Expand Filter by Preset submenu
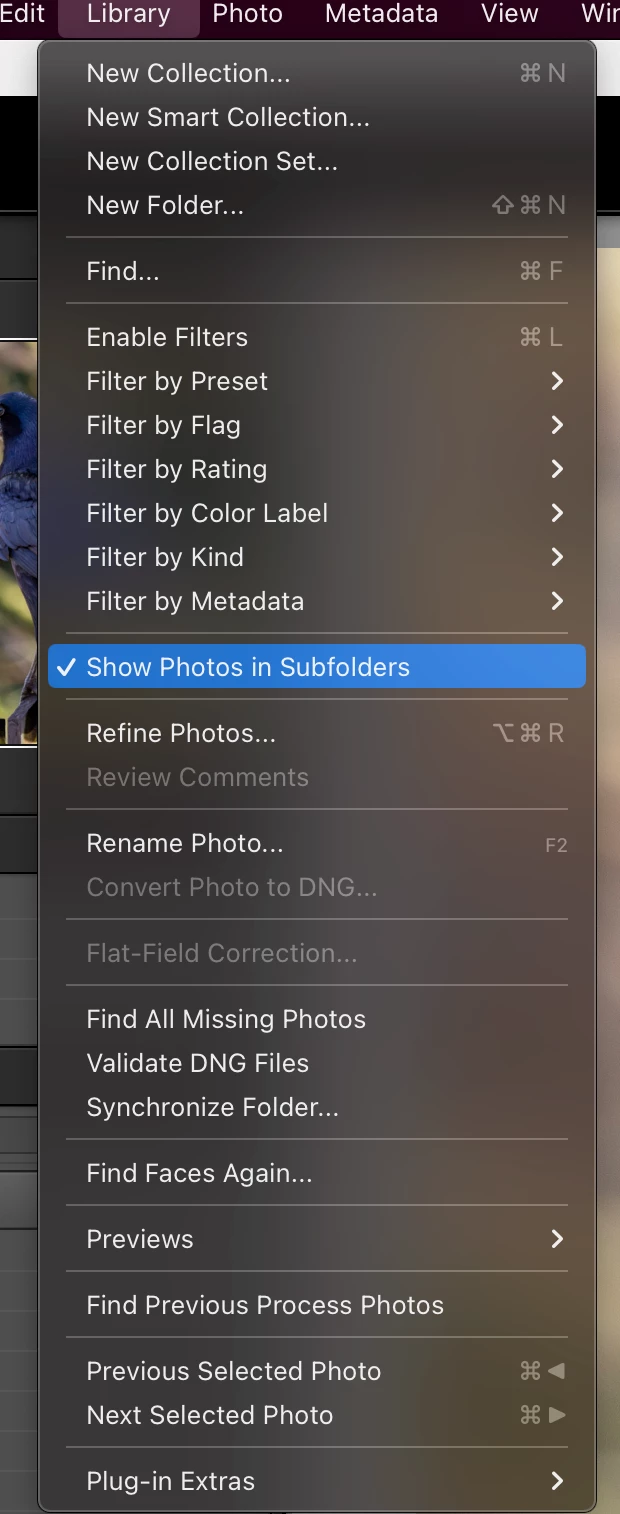Viewport: 620px width, 1514px height. pos(316,381)
